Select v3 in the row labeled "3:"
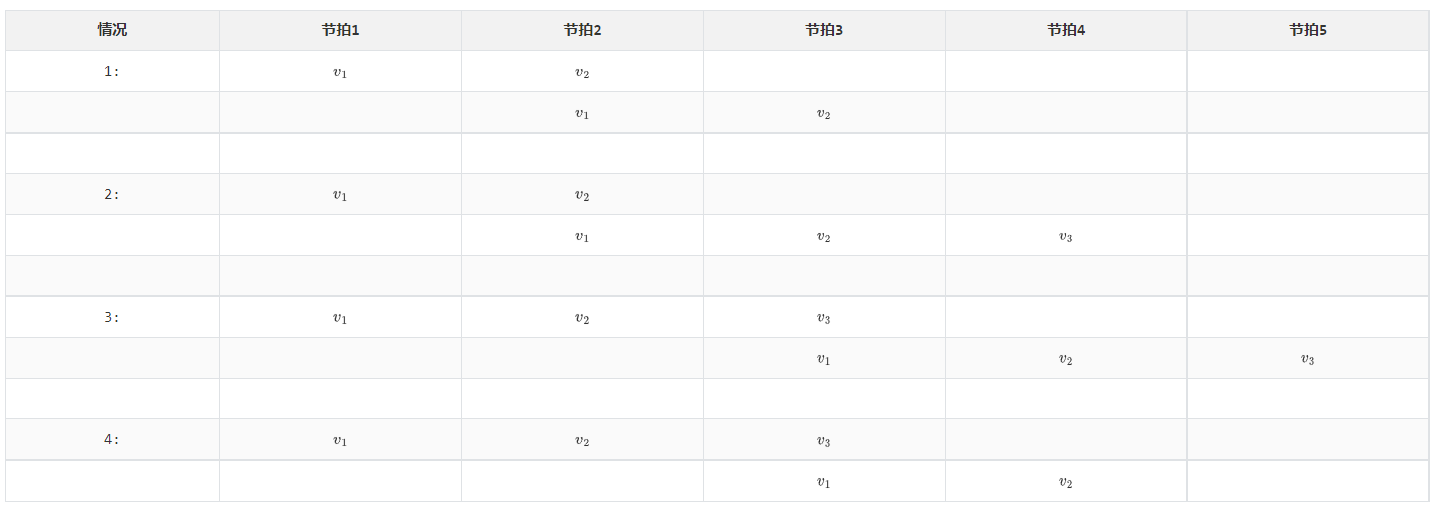This screenshot has height=511, width=1444. (x=824, y=318)
